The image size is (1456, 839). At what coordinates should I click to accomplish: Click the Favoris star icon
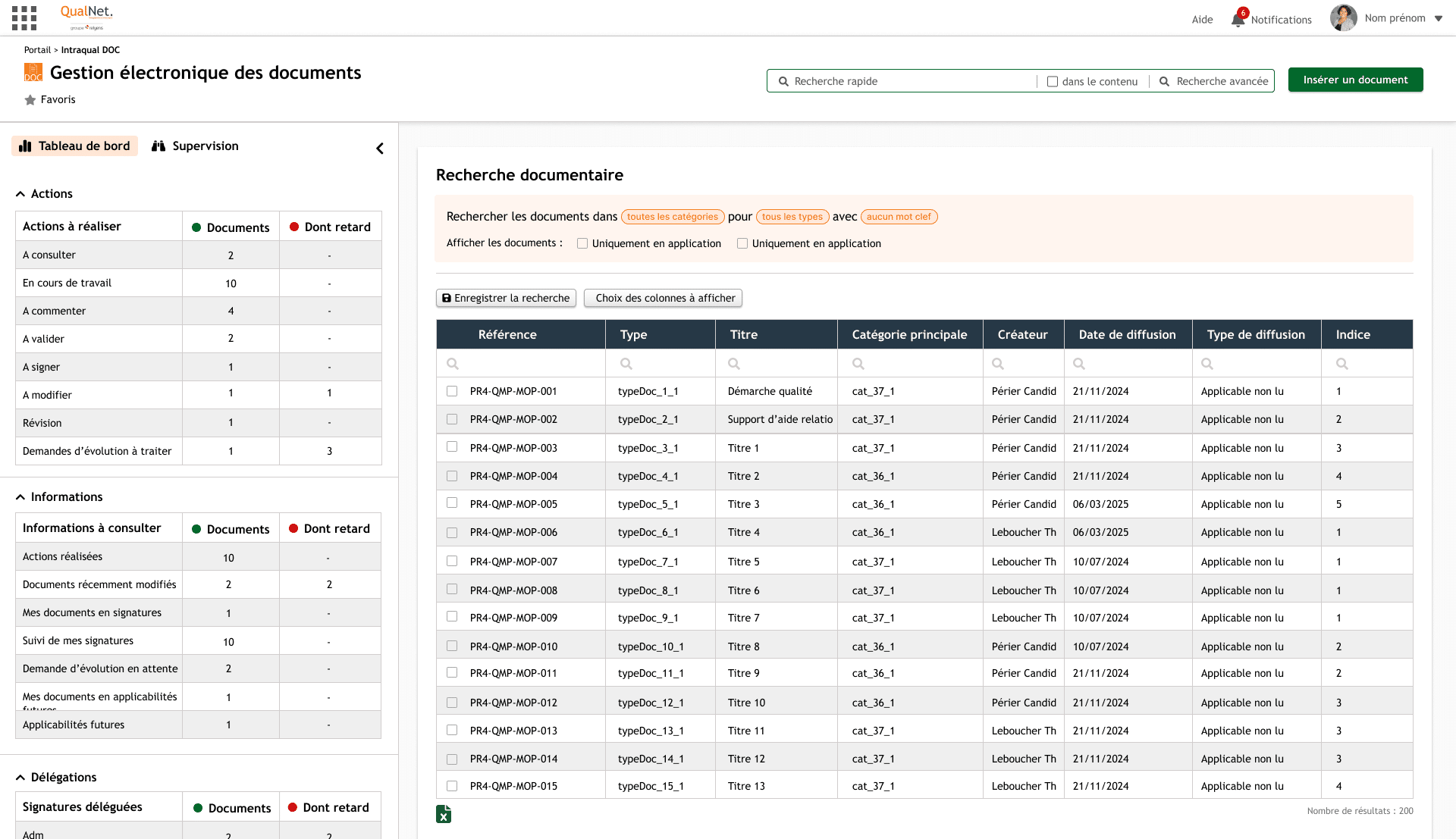(x=30, y=100)
